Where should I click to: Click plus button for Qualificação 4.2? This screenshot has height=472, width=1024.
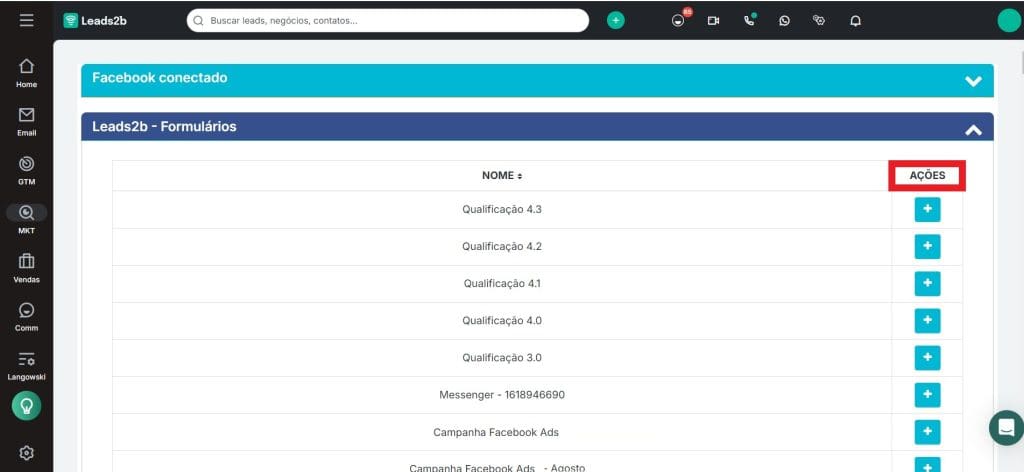pos(927,247)
